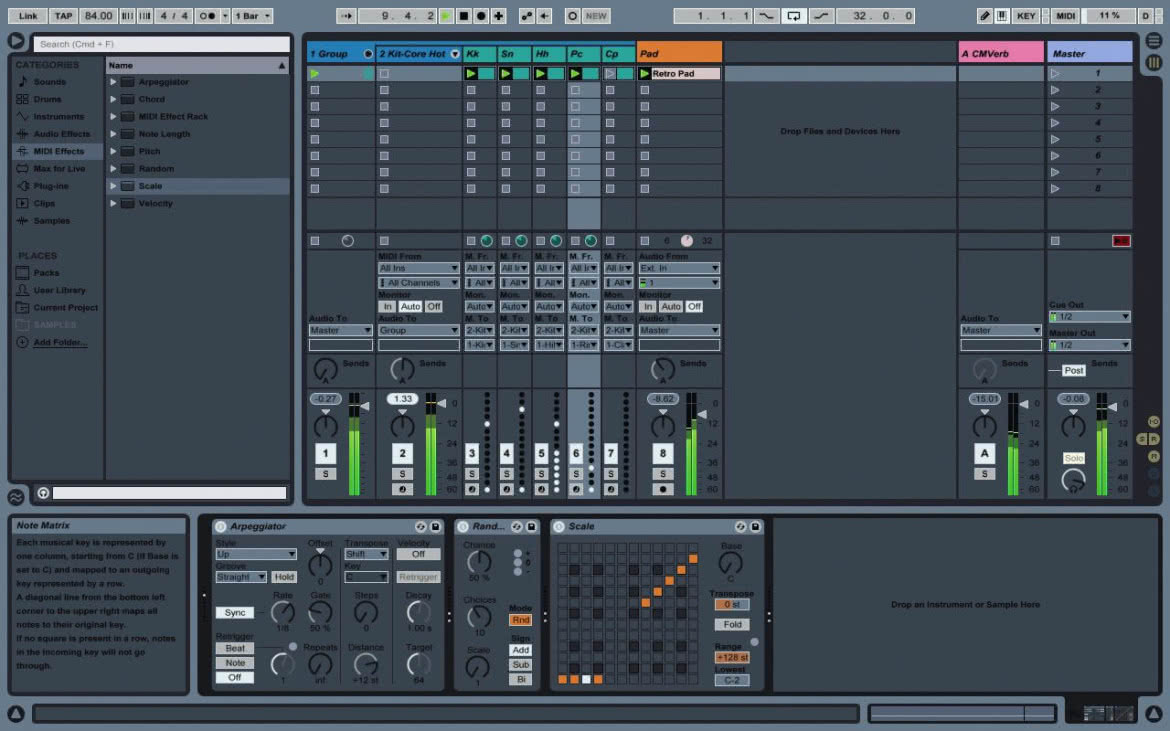
Task: Click the Session Record circle button
Action: [572, 16]
